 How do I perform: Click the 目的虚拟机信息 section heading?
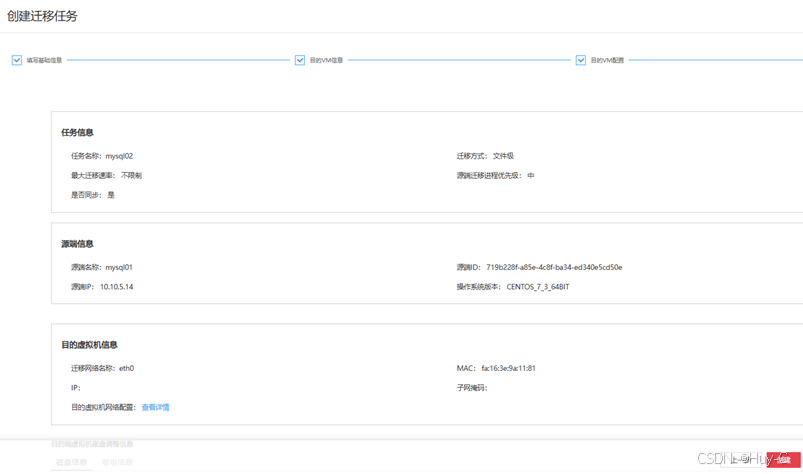(x=90, y=345)
